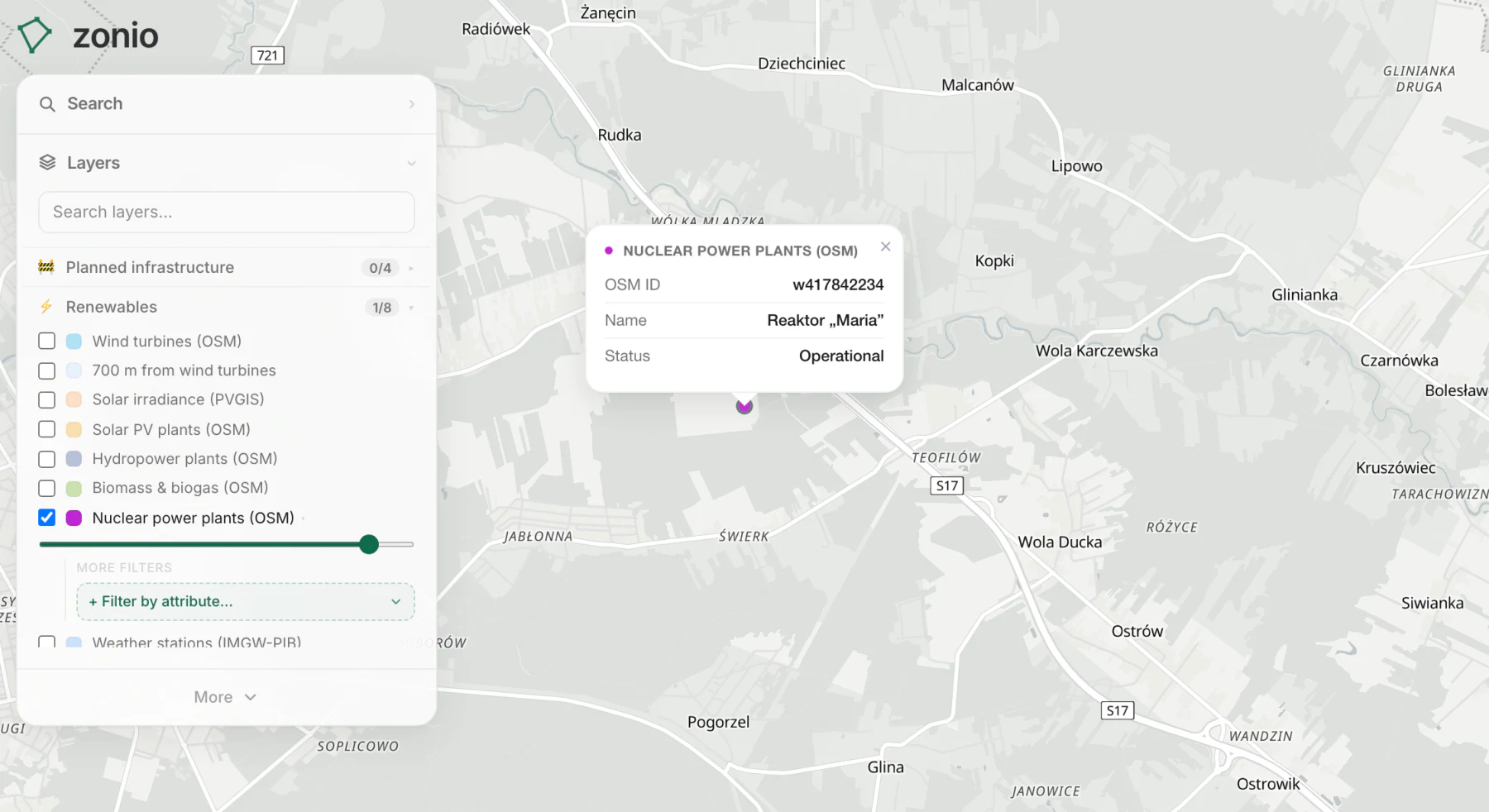
Task: Expand the Planned infrastructure group arrow
Action: (411, 268)
